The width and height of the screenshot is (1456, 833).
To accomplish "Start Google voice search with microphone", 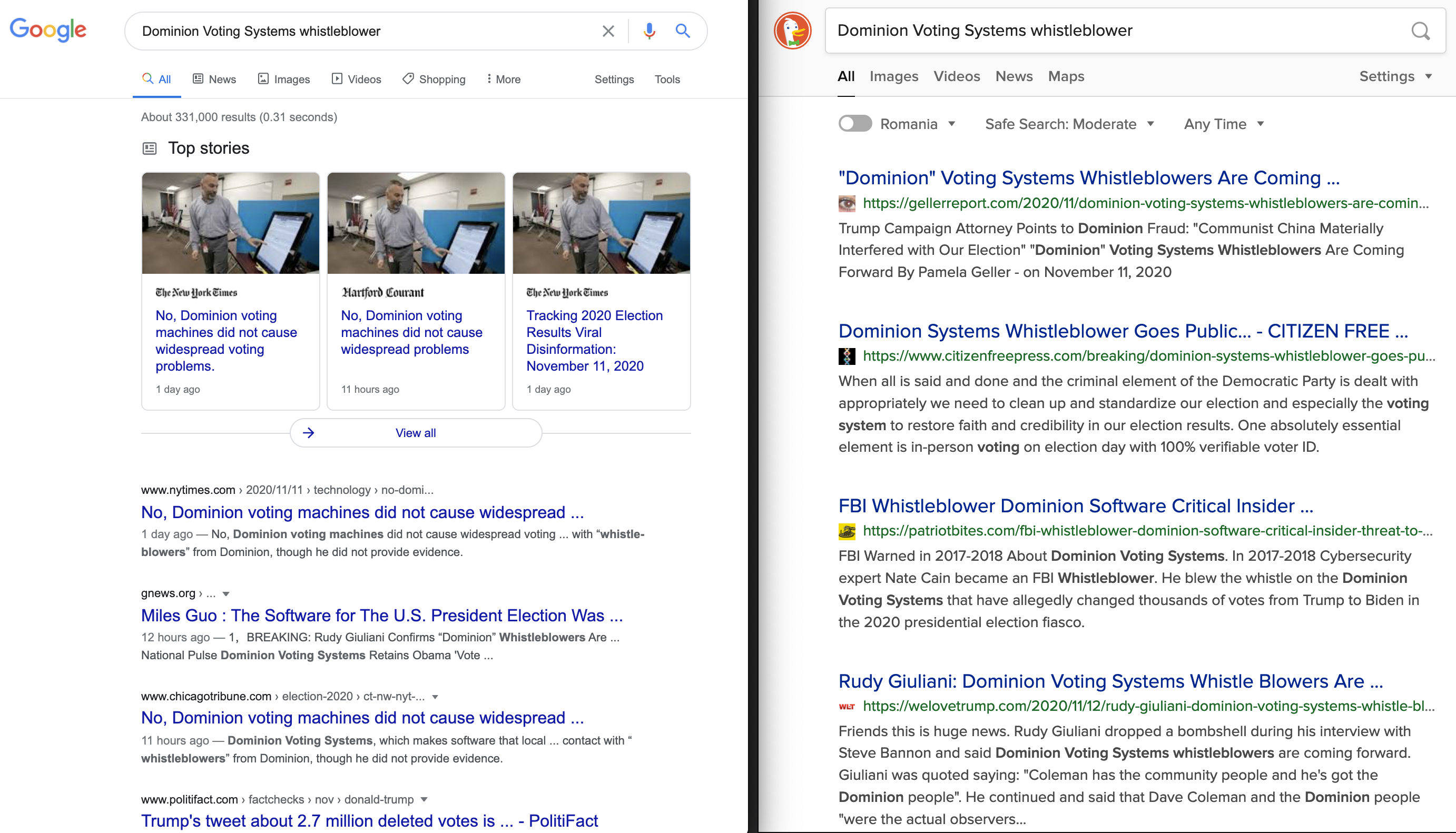I will tap(648, 31).
